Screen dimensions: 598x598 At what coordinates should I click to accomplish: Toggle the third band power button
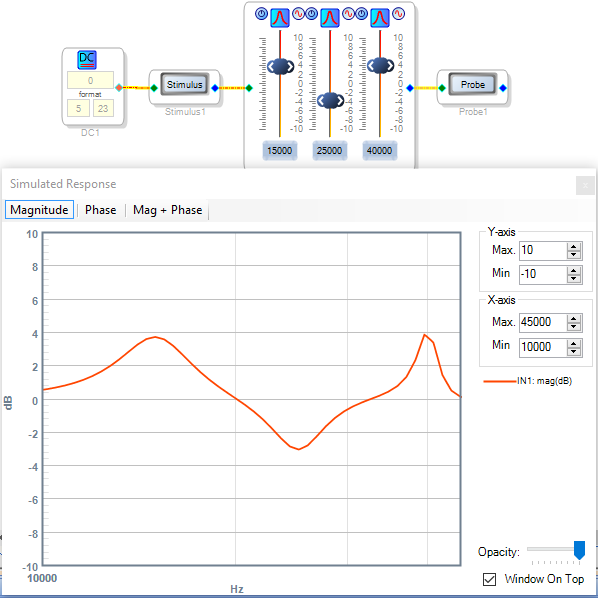[362, 14]
